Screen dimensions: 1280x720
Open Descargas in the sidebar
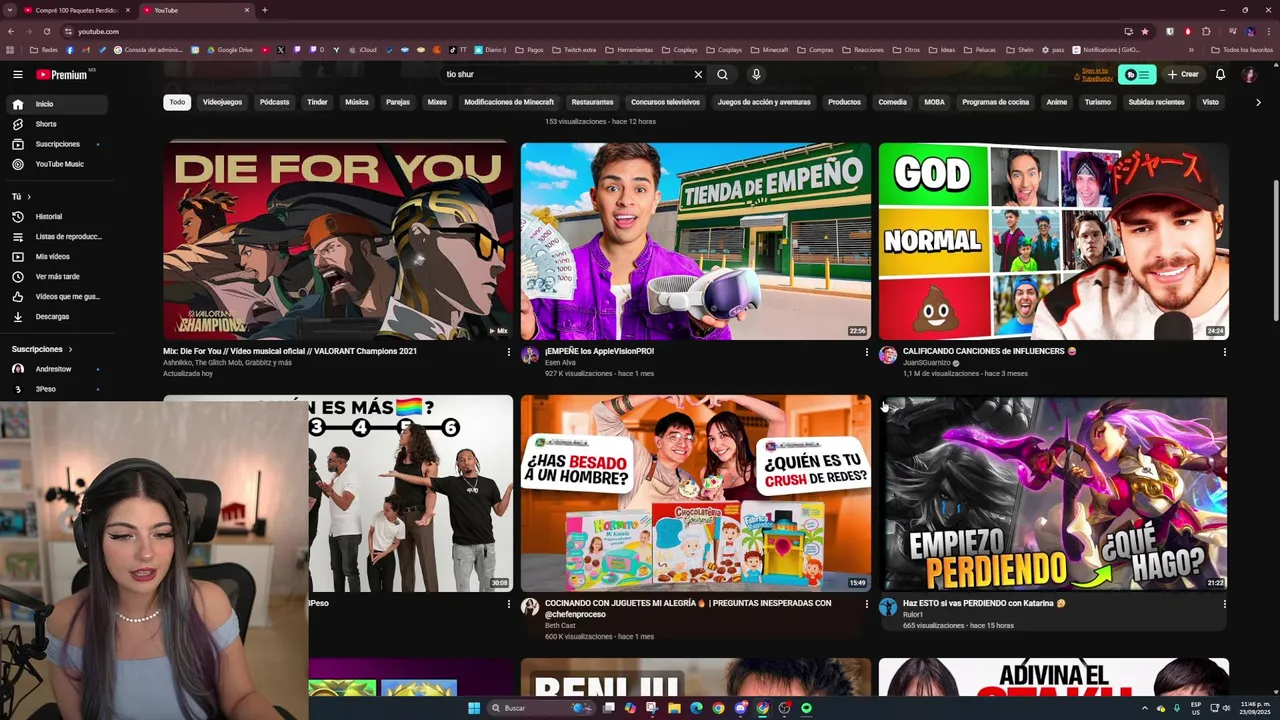[57, 316]
